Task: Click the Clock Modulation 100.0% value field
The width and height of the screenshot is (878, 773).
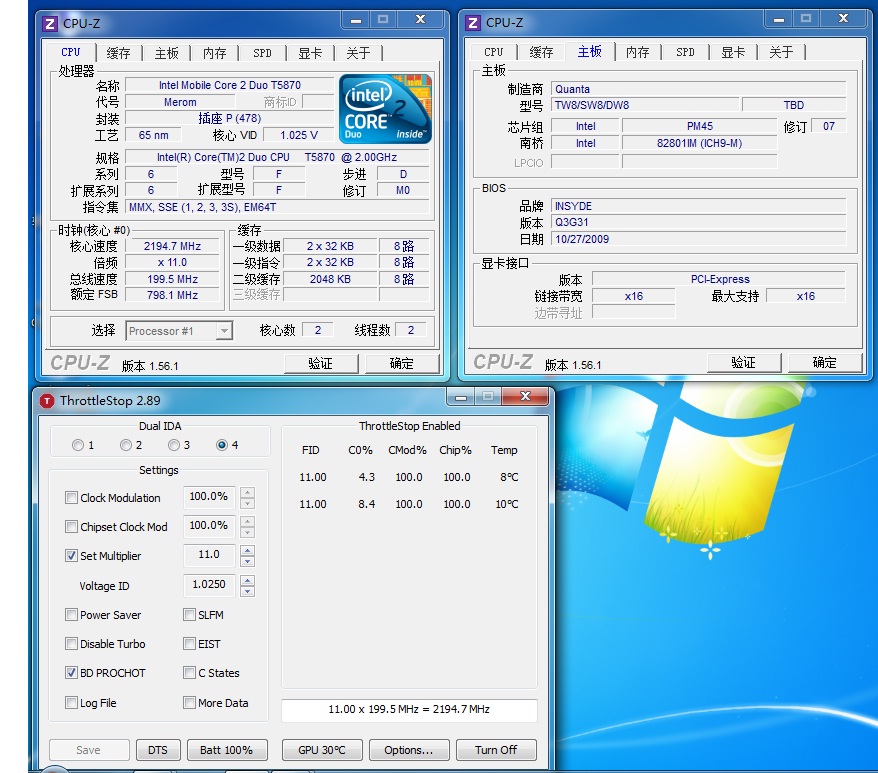Action: coord(209,497)
